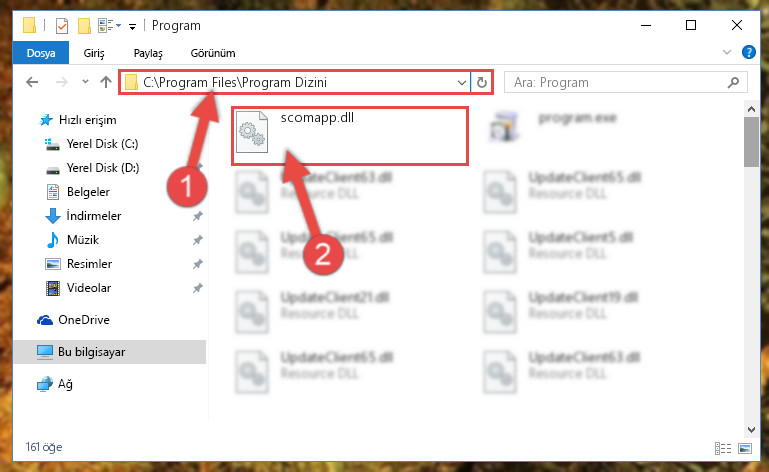This screenshot has width=769, height=472.
Task: Open İndirmeler folder in sidebar
Action: pyautogui.click(x=94, y=216)
